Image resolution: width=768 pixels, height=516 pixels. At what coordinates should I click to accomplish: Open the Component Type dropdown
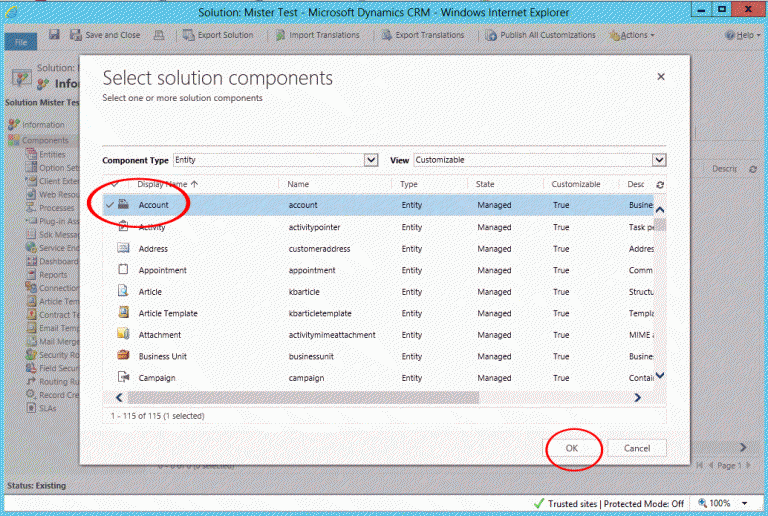pos(276,160)
